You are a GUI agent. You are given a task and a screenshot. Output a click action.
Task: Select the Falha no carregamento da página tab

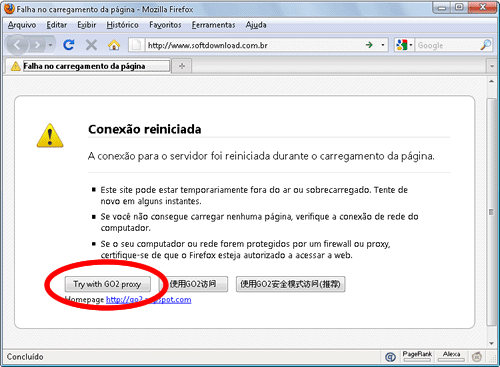click(88, 66)
